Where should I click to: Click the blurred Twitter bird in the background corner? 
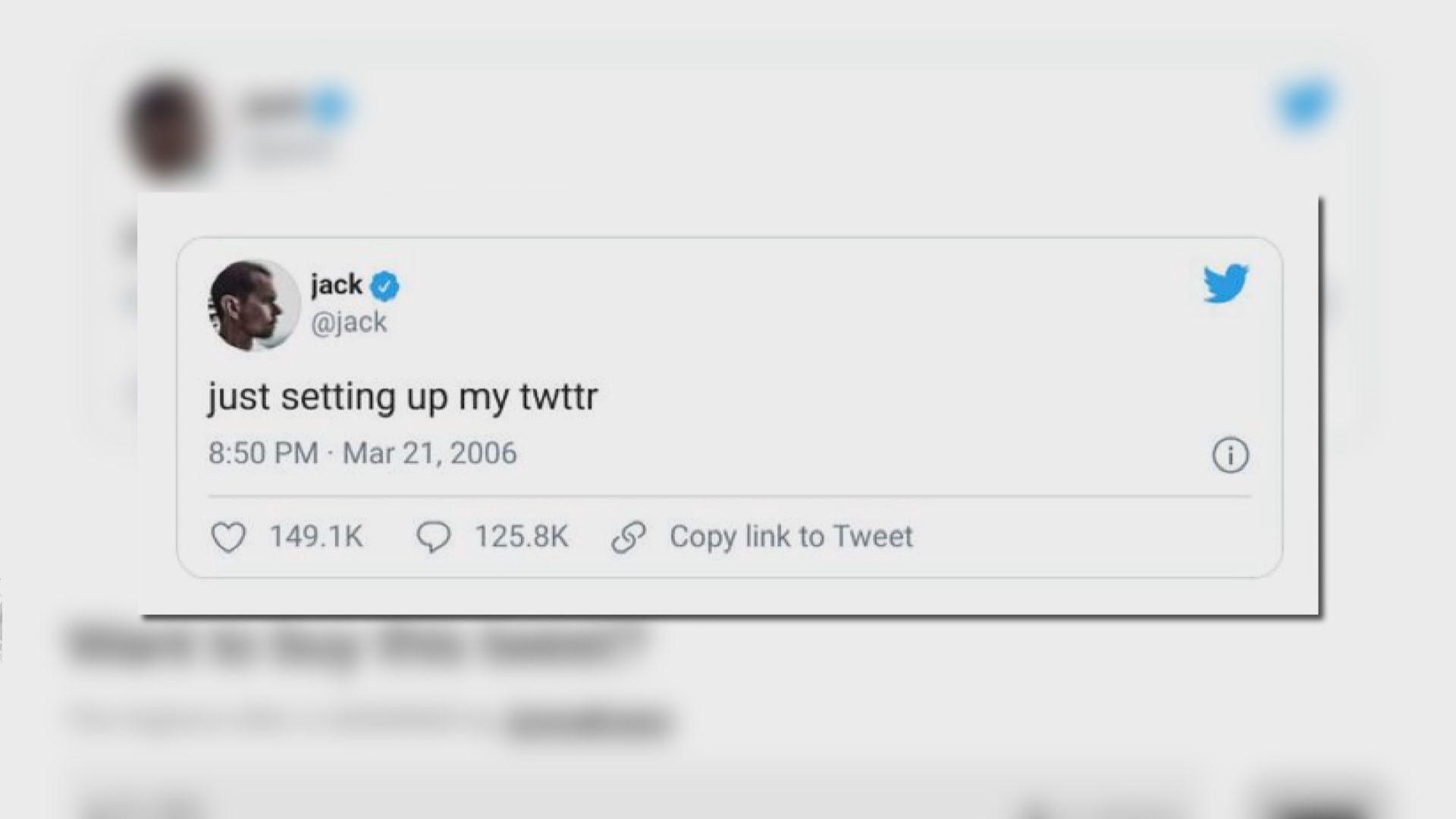tap(1305, 104)
